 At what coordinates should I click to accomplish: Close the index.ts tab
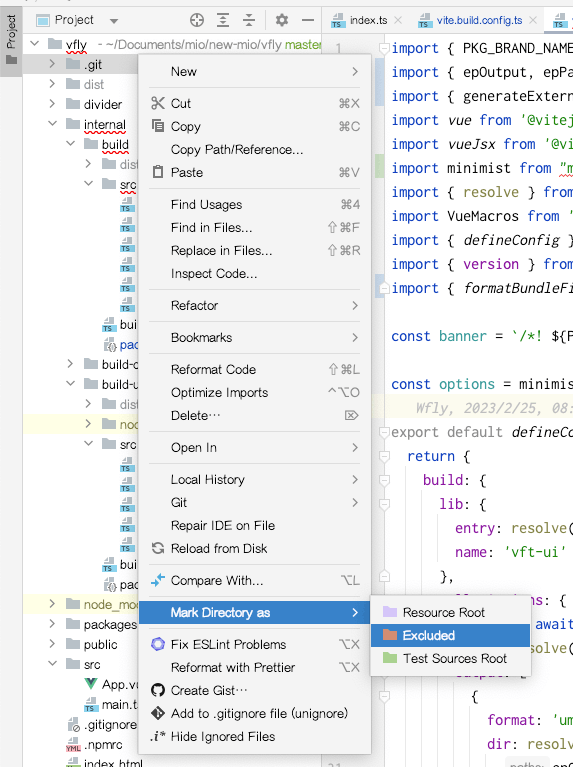coord(398,21)
